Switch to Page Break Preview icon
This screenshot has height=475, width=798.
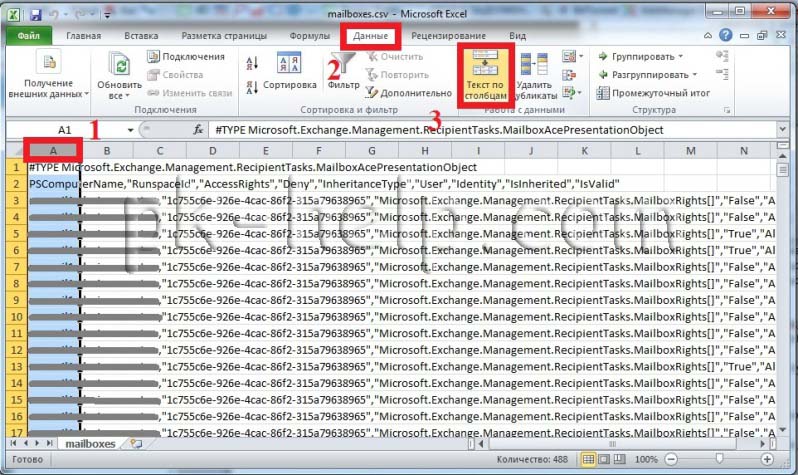(x=619, y=460)
